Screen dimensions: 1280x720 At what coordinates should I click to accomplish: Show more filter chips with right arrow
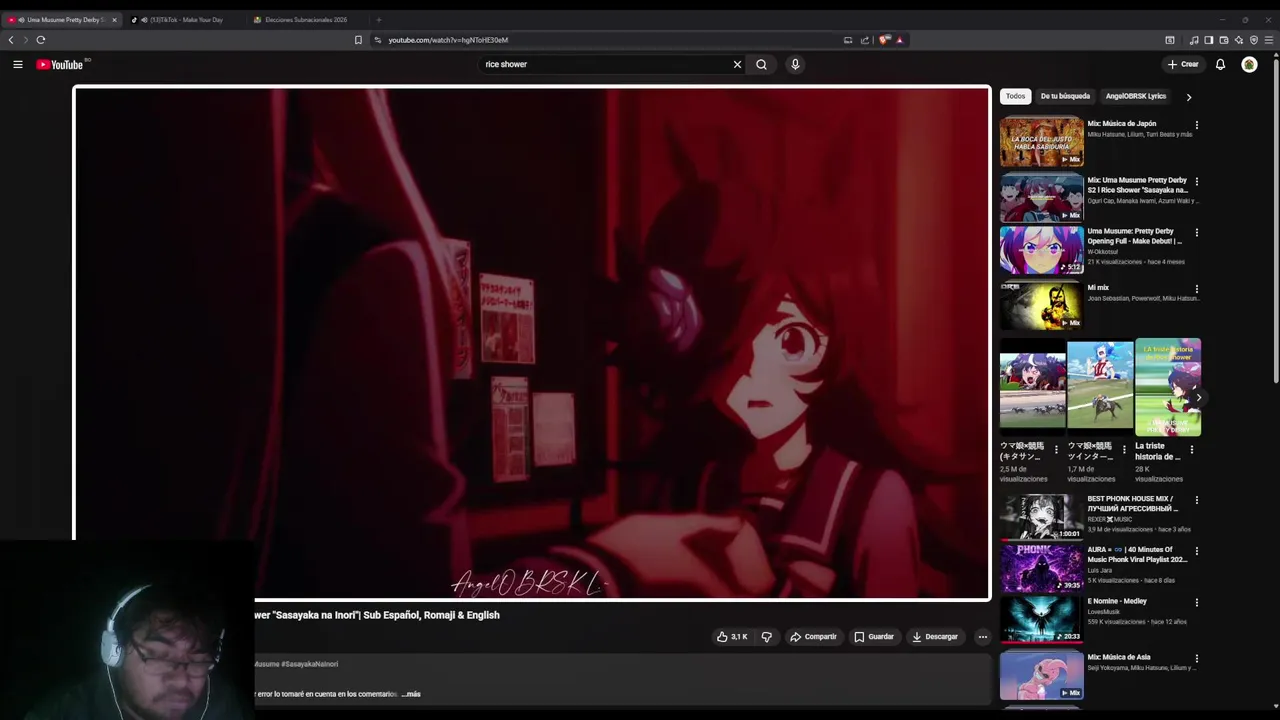(x=1188, y=97)
